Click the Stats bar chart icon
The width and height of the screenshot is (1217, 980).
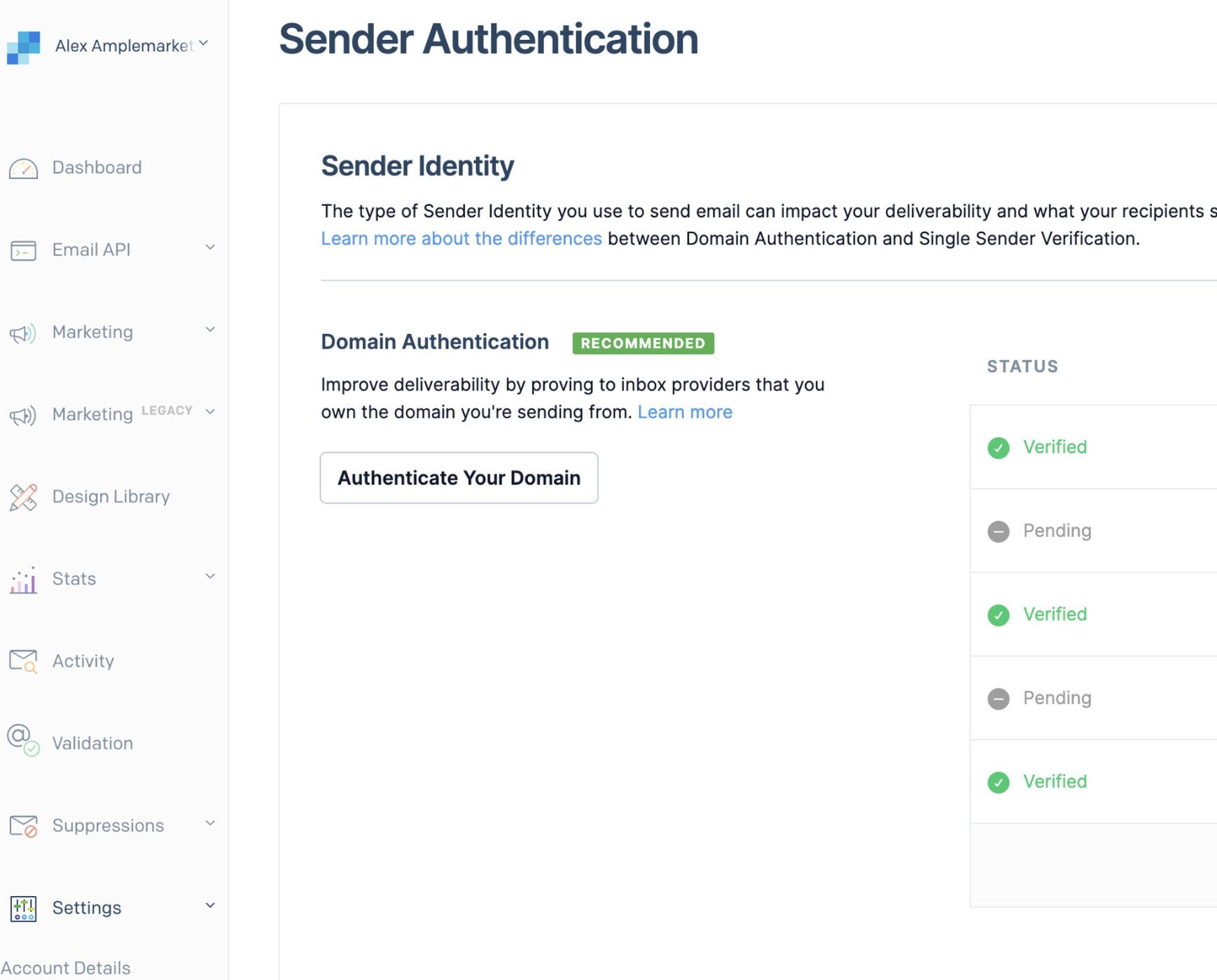tap(23, 580)
